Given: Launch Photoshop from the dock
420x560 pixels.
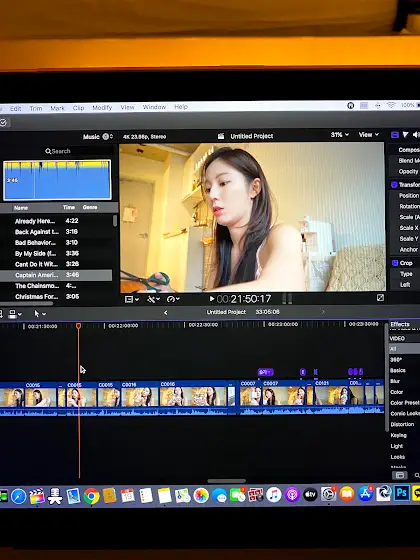Looking at the screenshot, I should coord(401,493).
